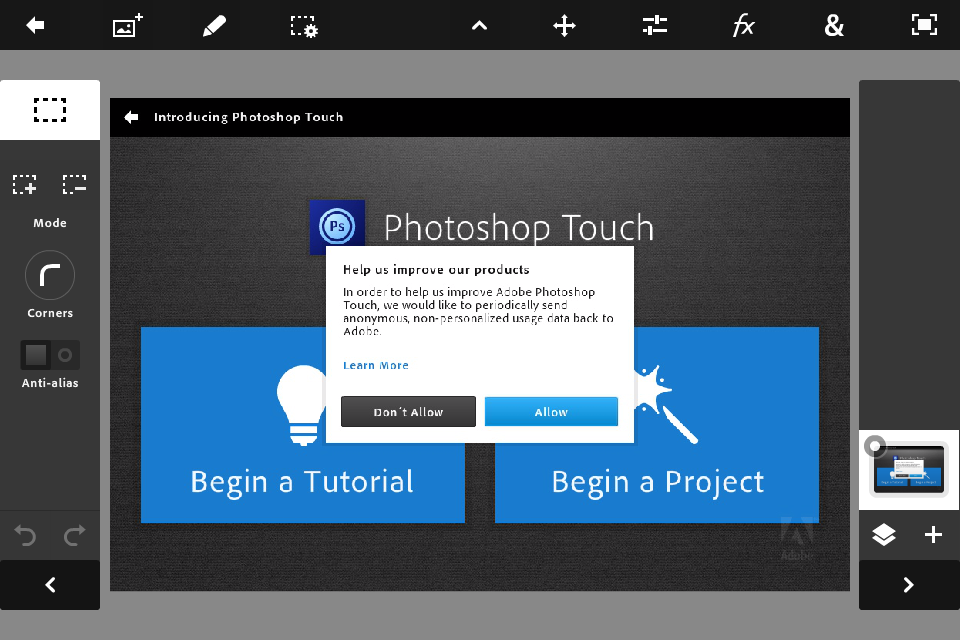The image size is (960, 640).
Task: Click the Don't Allow button
Action: tap(408, 412)
